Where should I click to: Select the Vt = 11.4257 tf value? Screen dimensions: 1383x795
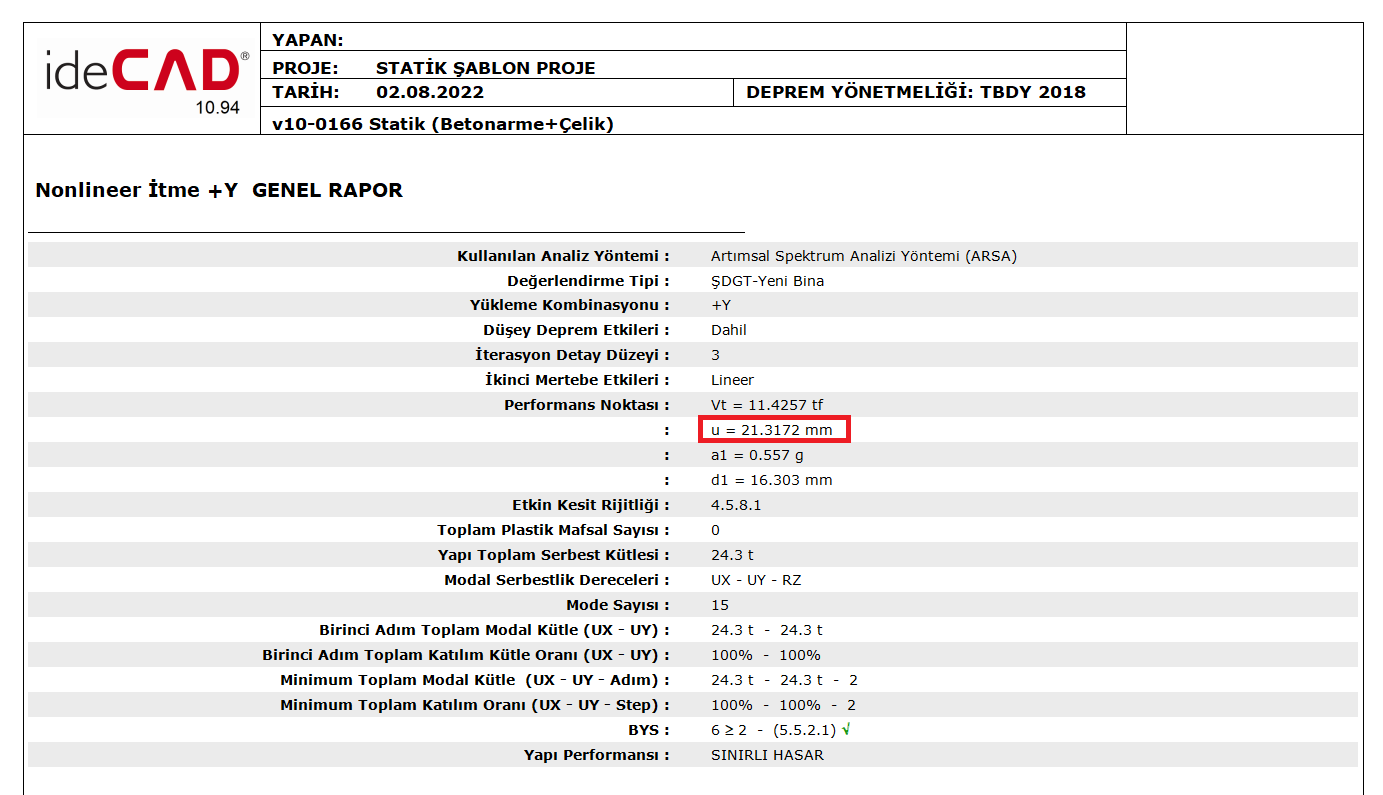(767, 405)
